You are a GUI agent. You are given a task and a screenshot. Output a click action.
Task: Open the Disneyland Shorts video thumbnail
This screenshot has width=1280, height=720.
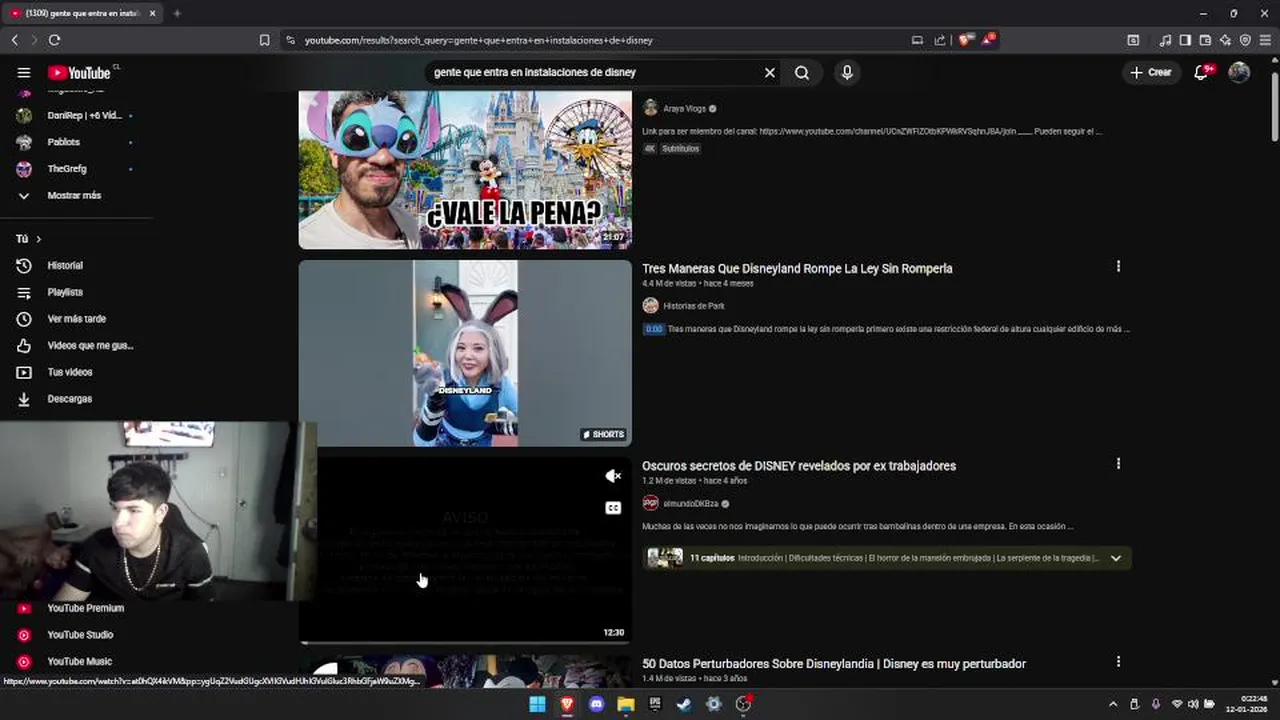point(465,353)
